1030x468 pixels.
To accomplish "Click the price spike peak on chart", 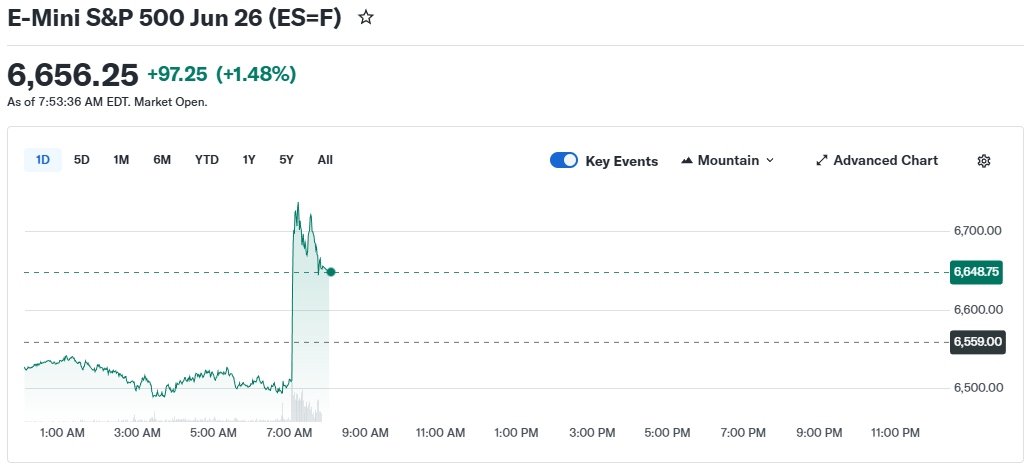I will (297, 204).
